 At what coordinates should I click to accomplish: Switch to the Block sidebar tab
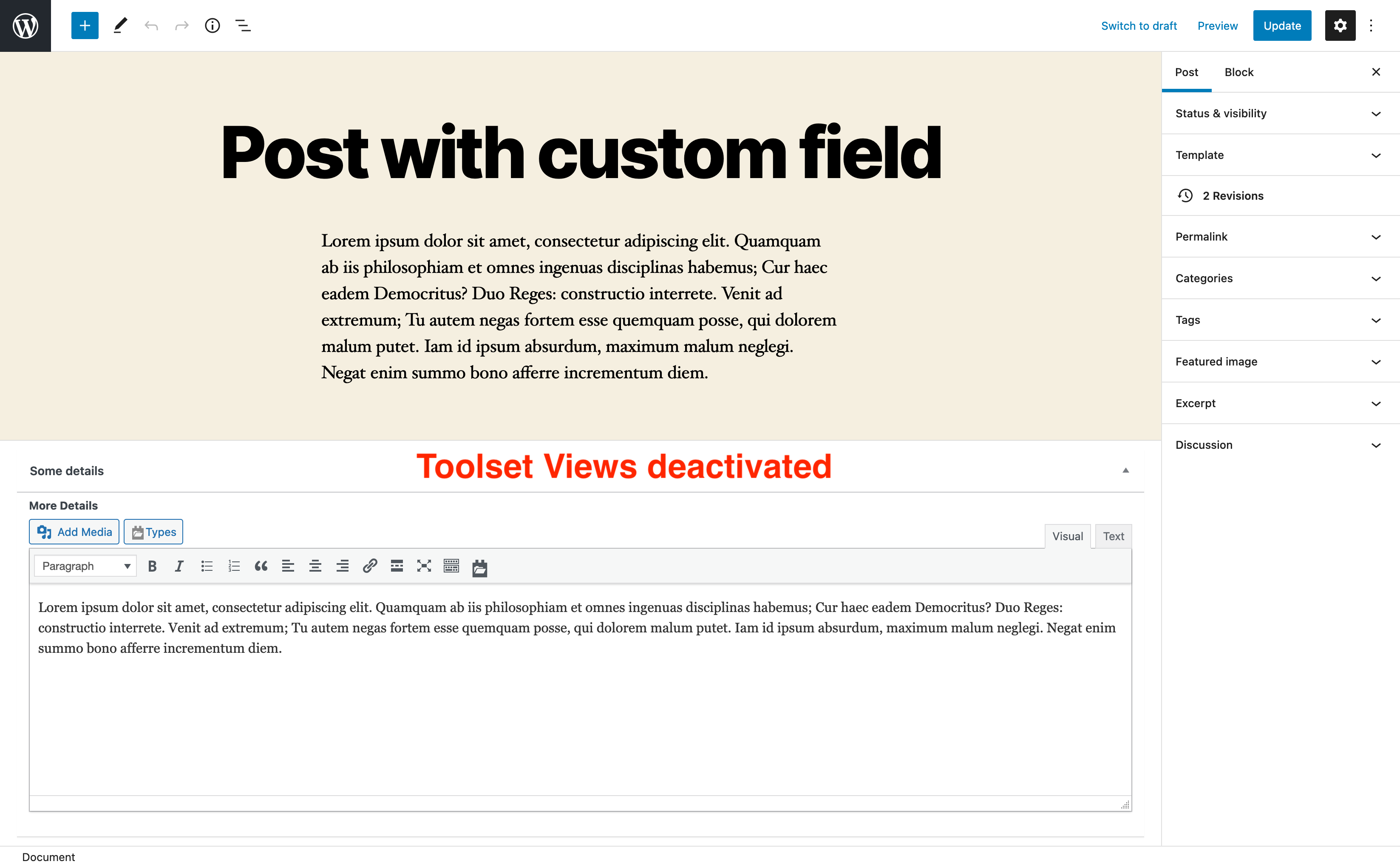click(x=1239, y=72)
